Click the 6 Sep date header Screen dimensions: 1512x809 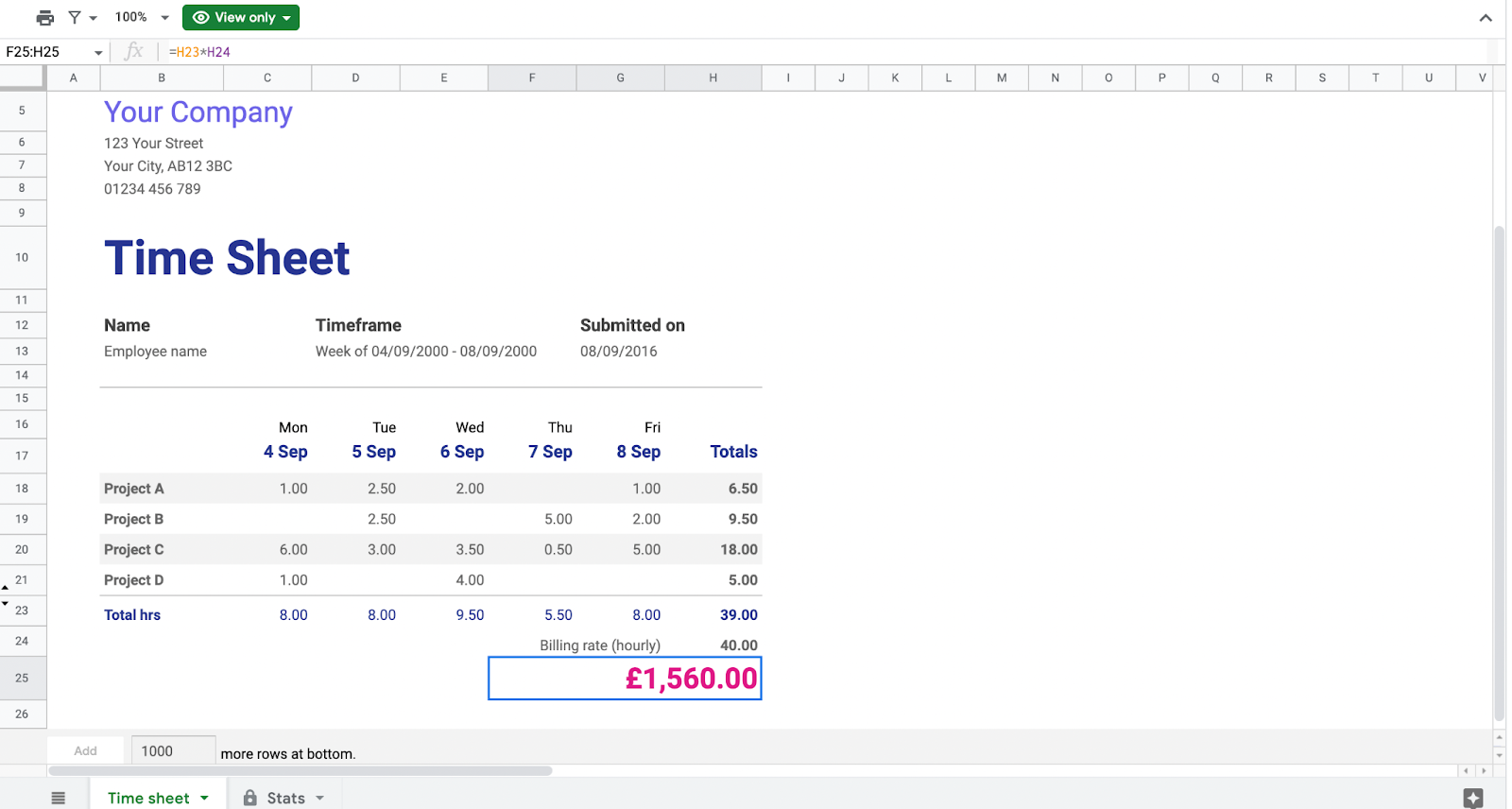tap(462, 452)
